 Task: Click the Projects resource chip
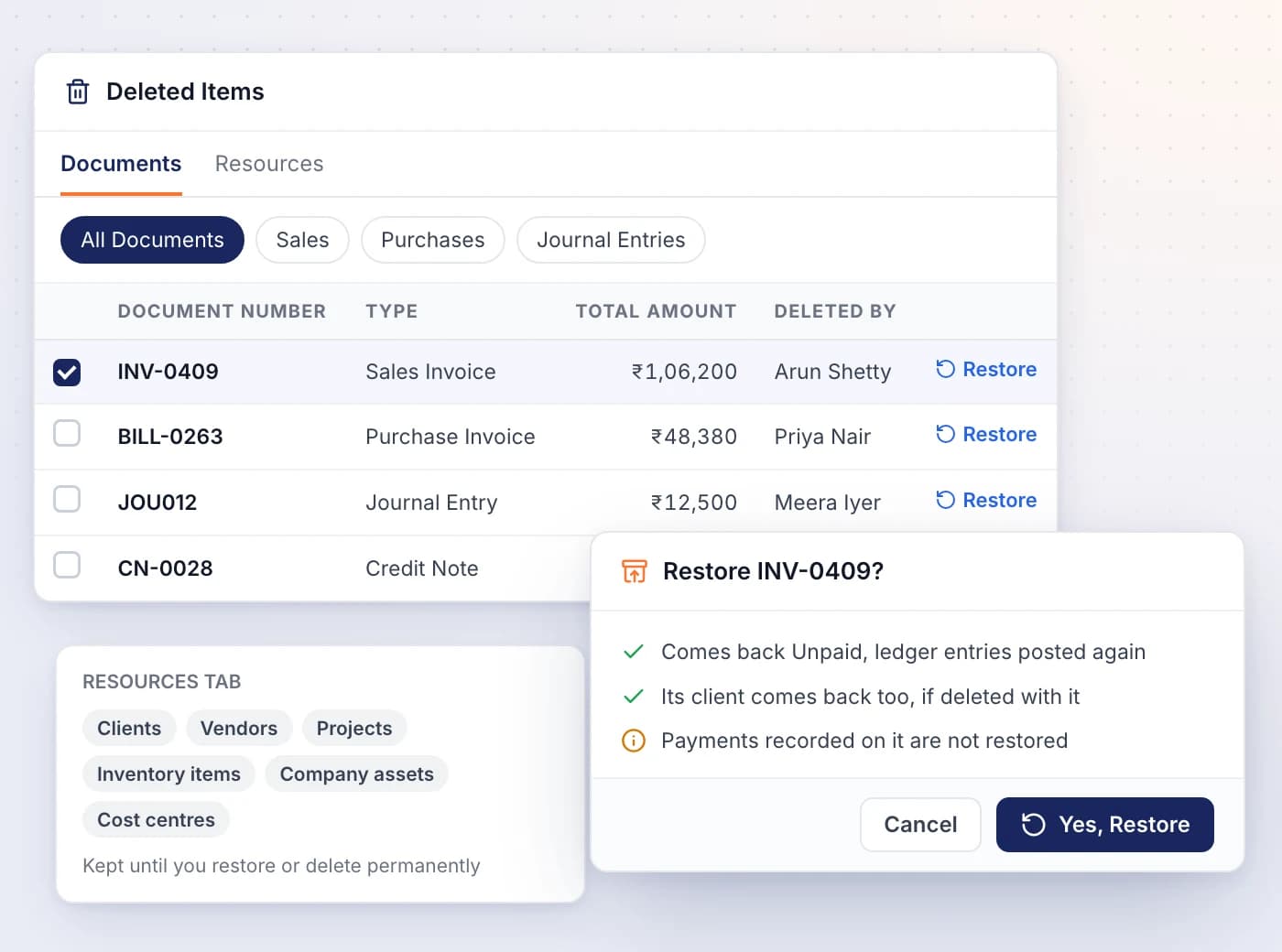[x=354, y=728]
